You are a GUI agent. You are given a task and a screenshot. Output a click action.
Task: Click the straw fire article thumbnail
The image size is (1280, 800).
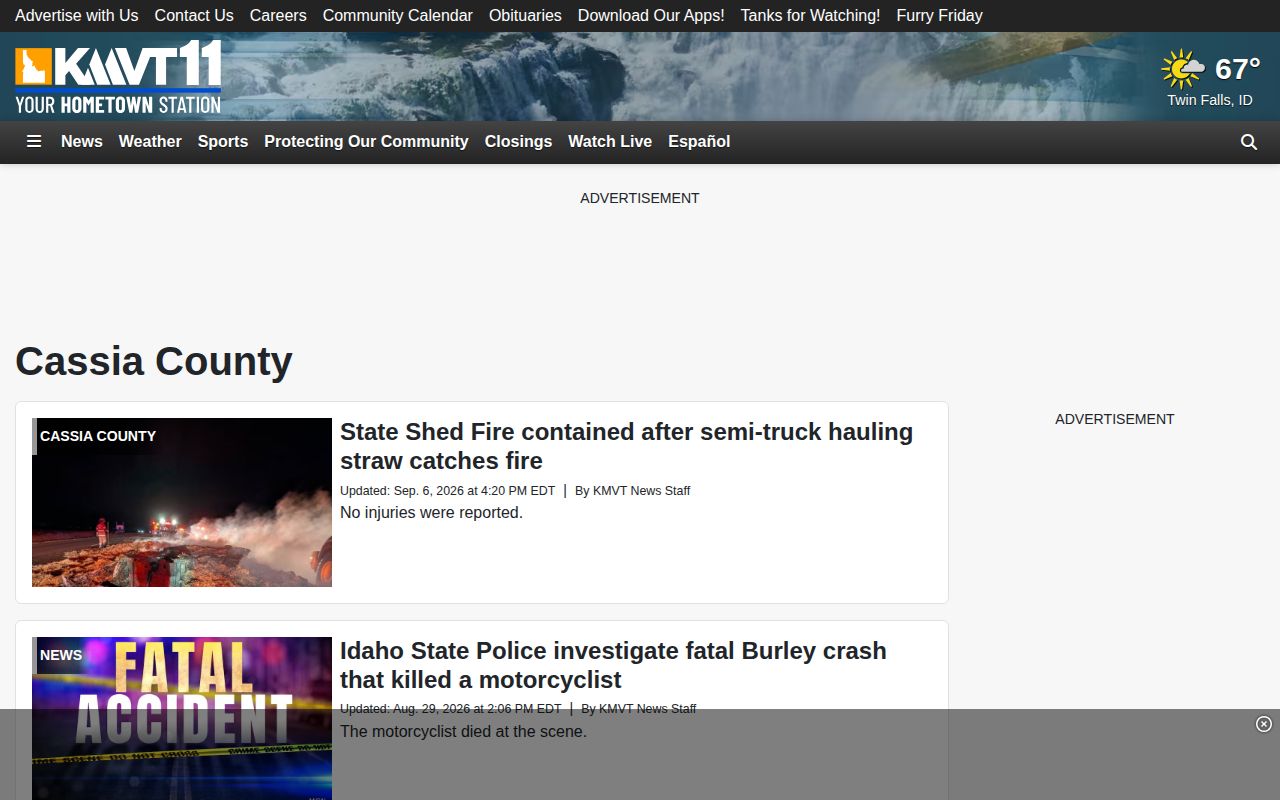[182, 502]
